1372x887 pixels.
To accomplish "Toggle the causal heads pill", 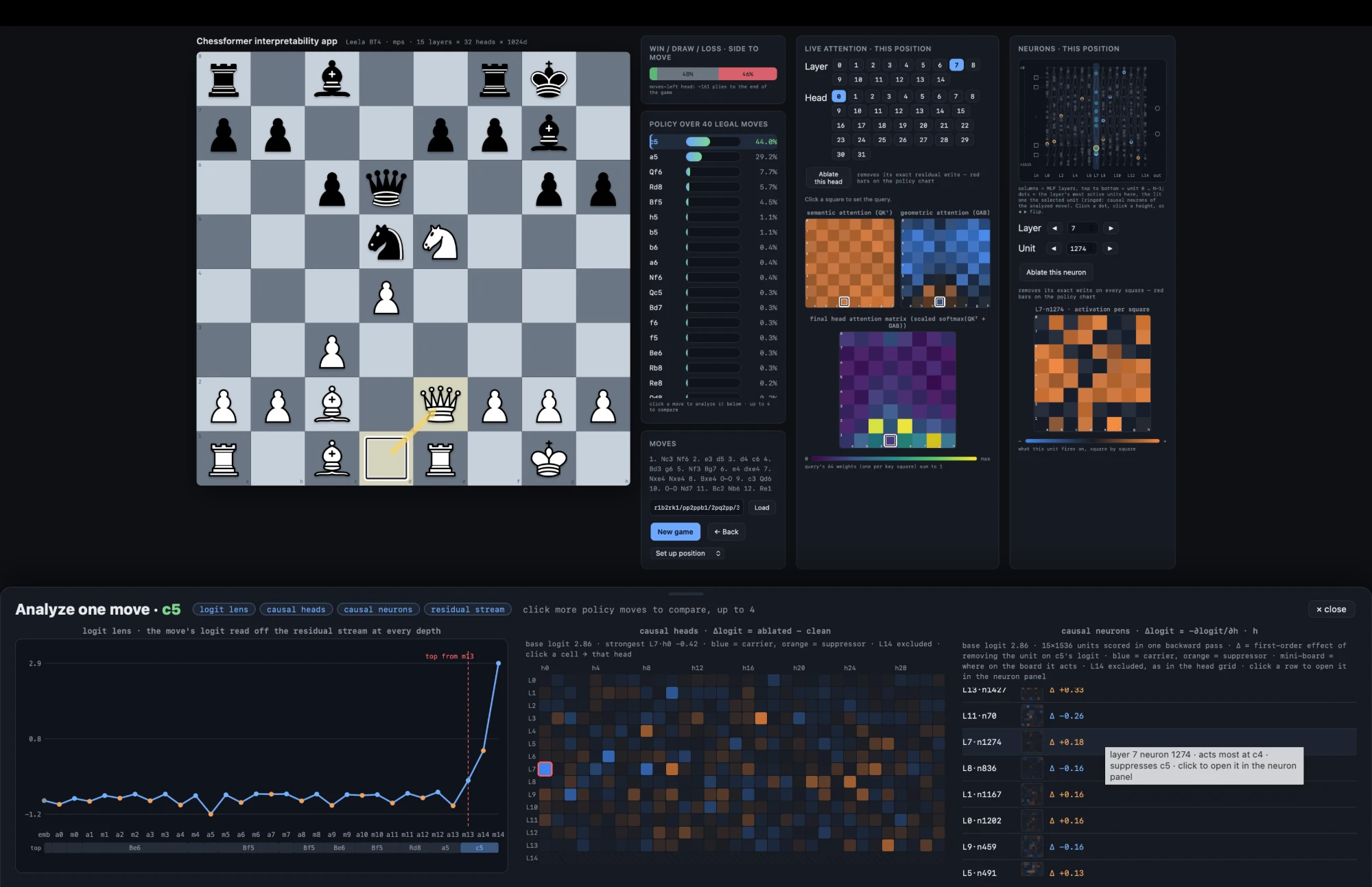I will point(296,609).
